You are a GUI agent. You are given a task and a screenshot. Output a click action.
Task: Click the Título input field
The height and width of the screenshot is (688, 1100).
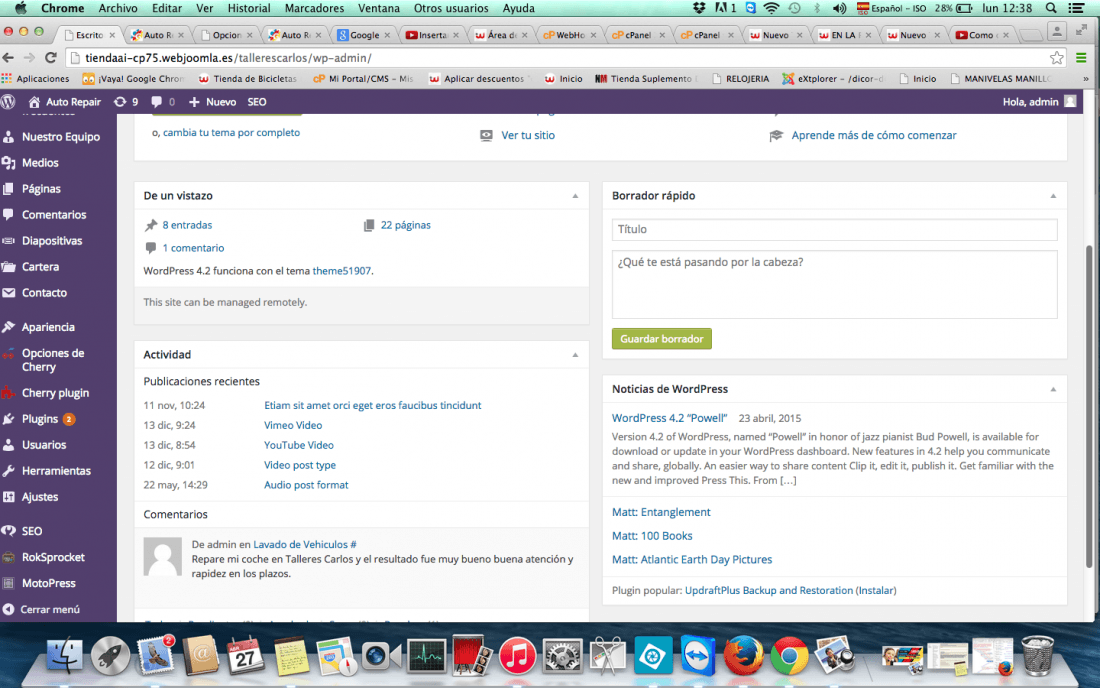coord(834,229)
